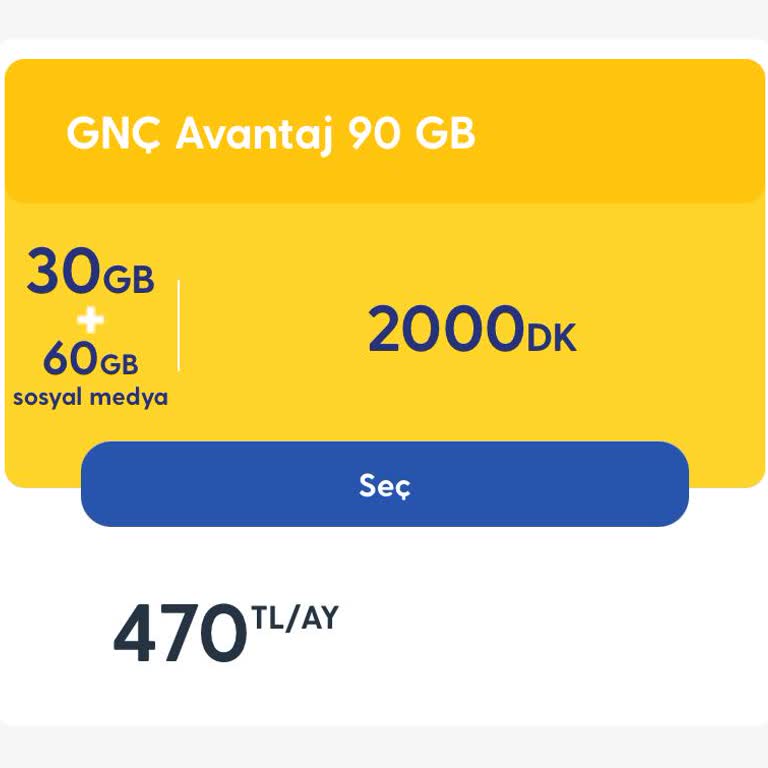768x768 pixels.
Task: Click the GB unit beside 30
Action: pyautogui.click(x=129, y=281)
